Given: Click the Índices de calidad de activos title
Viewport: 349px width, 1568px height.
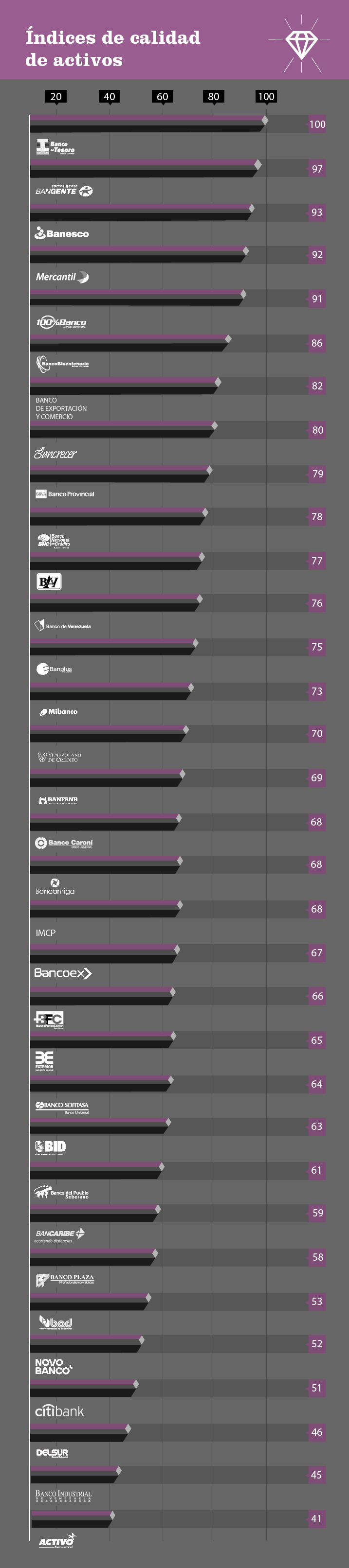Looking at the screenshot, I should click(112, 48).
